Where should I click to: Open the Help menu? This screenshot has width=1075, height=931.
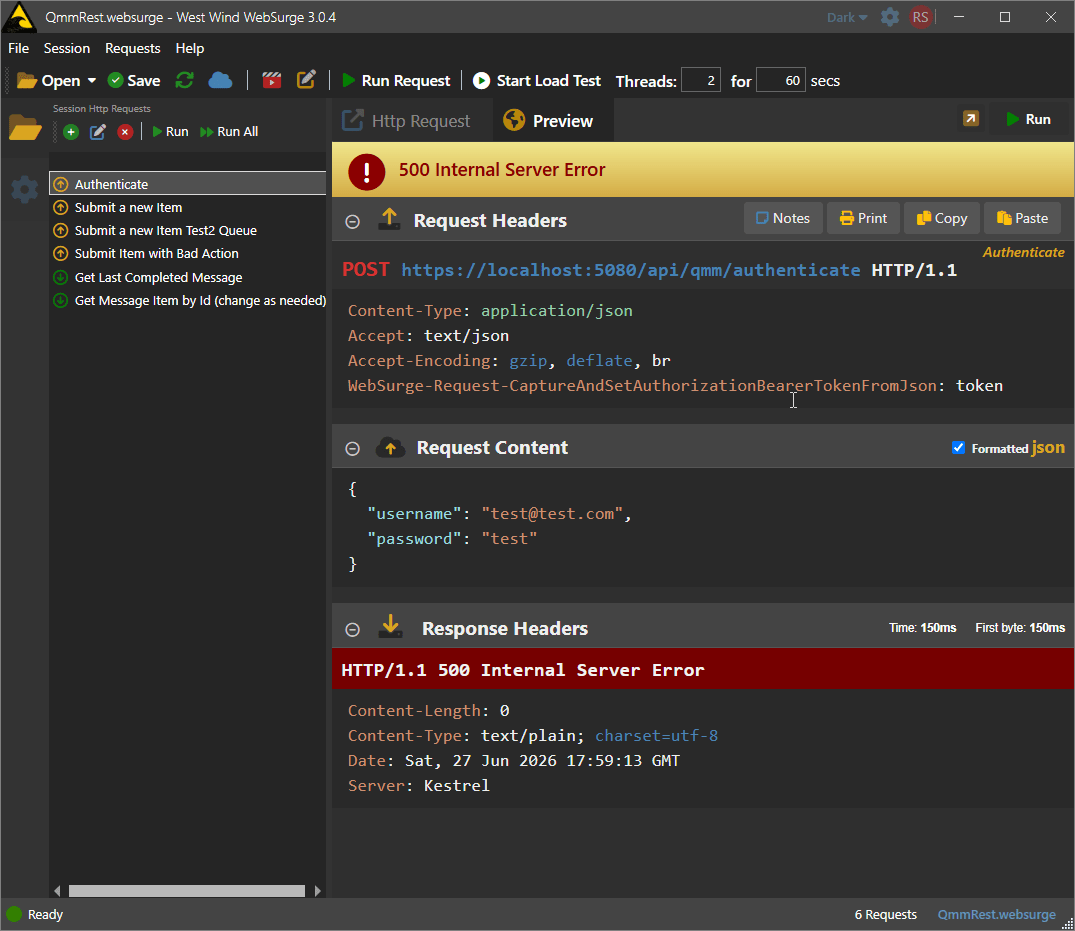click(x=190, y=48)
